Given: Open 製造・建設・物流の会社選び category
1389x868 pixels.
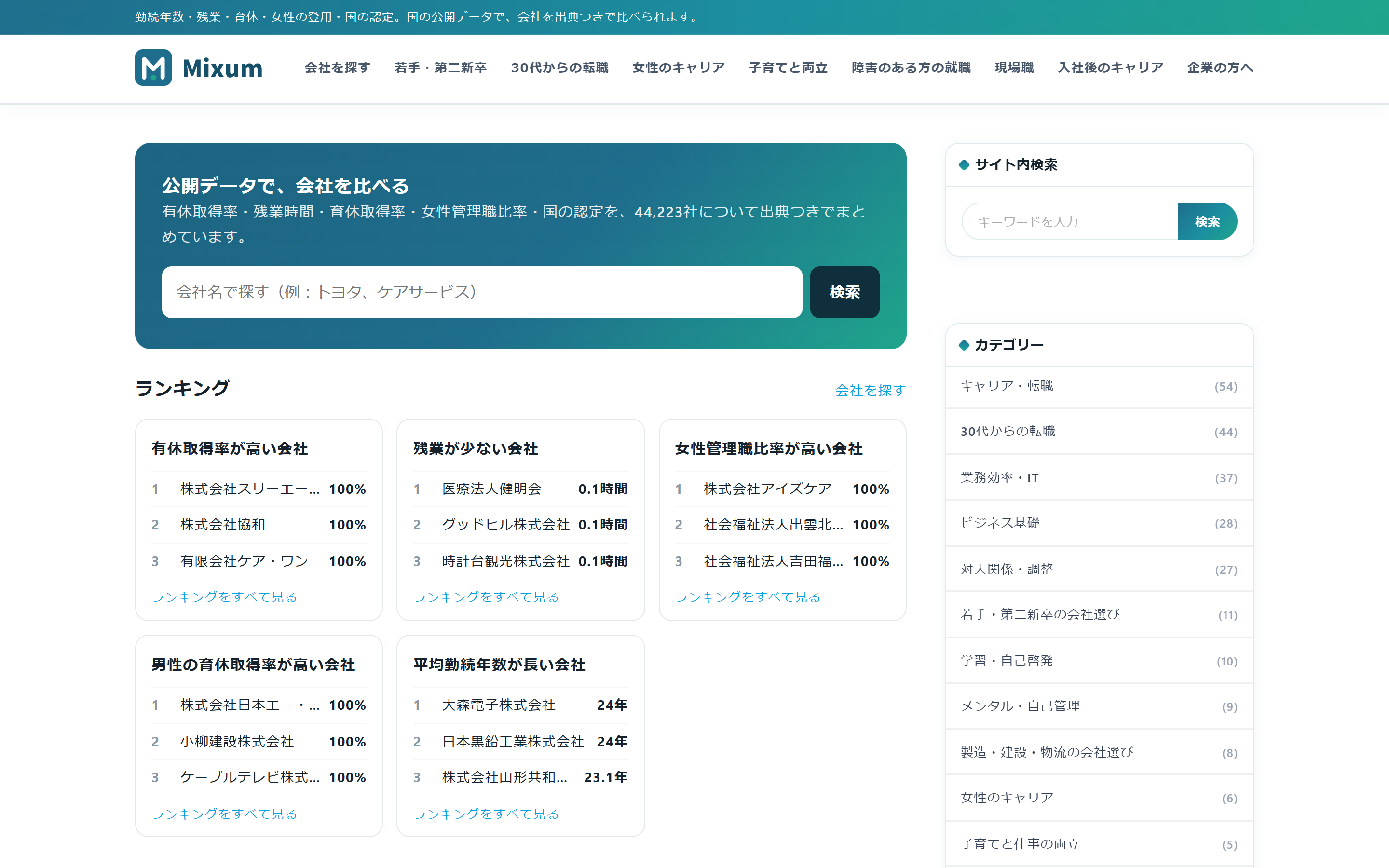Looking at the screenshot, I should (1099, 753).
